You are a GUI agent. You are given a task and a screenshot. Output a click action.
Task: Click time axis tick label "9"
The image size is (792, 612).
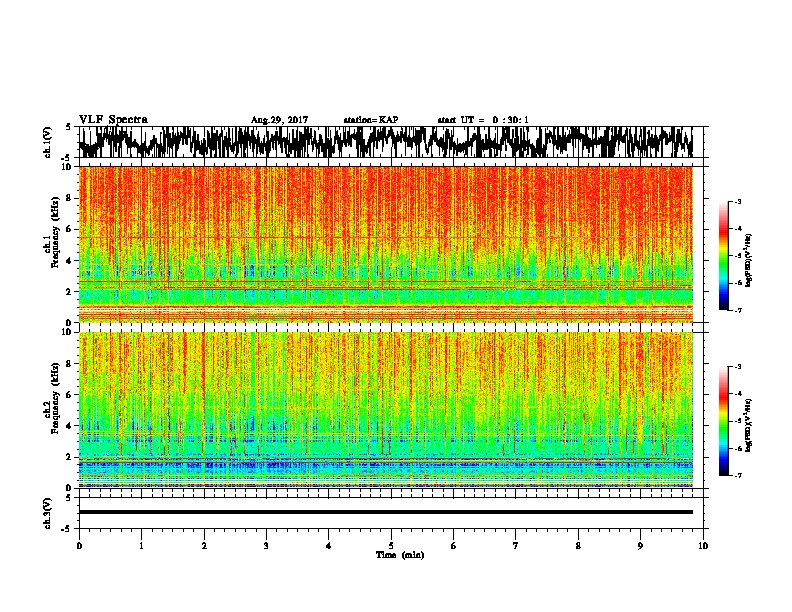640,546
